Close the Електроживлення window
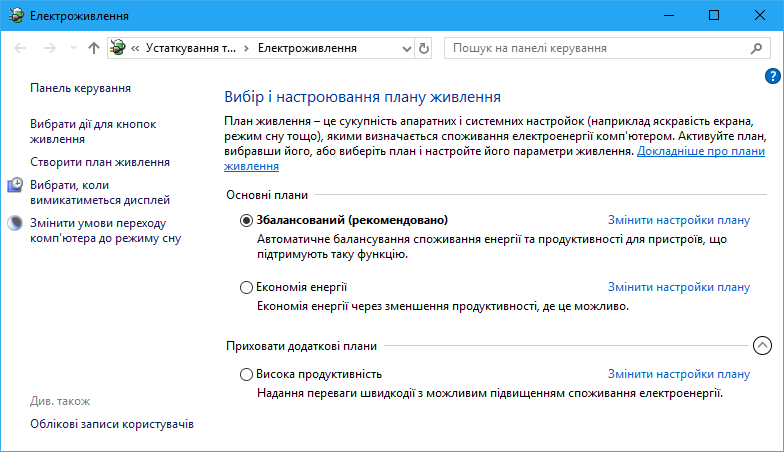Viewport: 784px width, 452px height. pyautogui.click(x=760, y=16)
